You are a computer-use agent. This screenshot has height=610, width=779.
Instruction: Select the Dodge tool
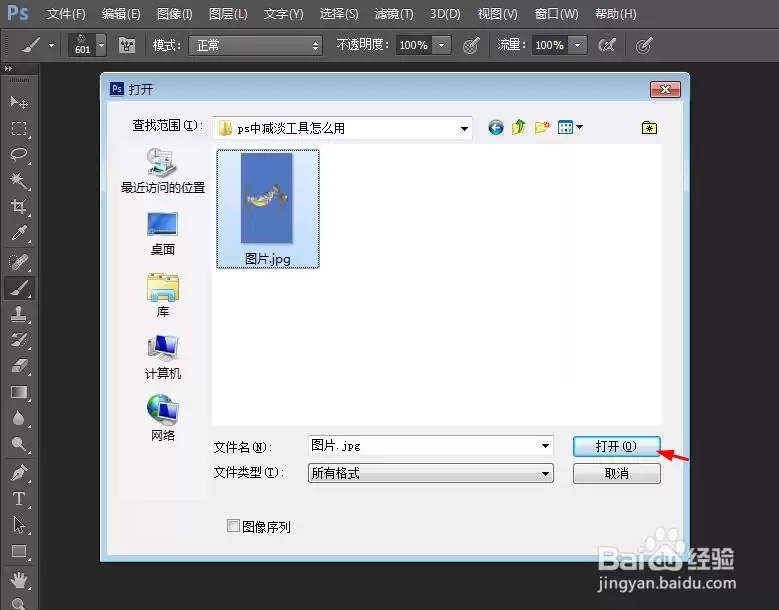(19, 444)
